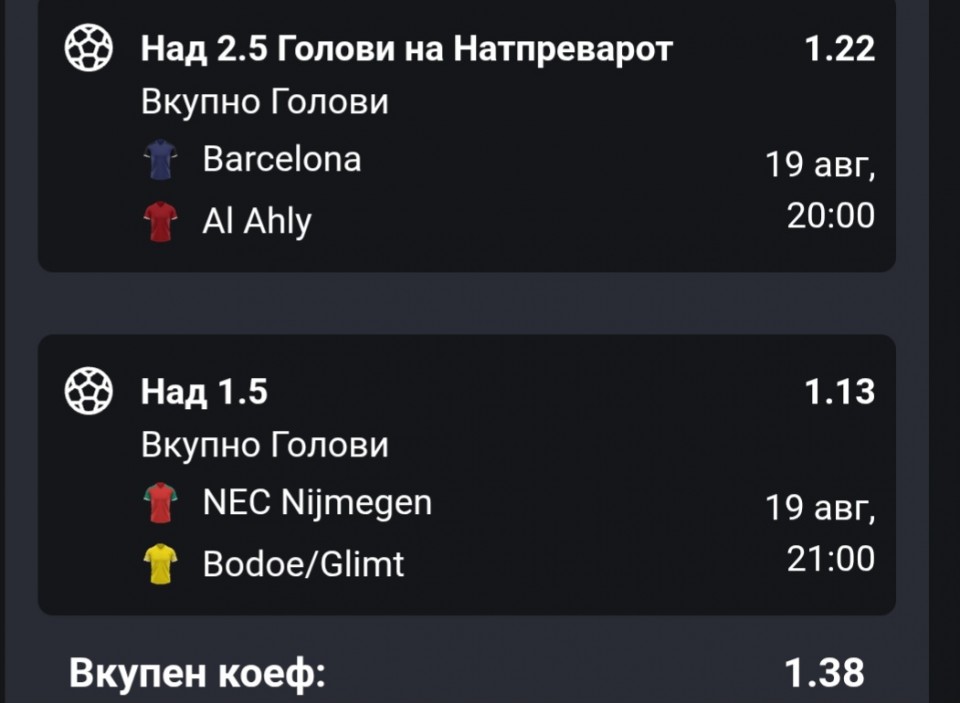This screenshot has height=703, width=960.
Task: Select the NEC Nijmegen team name
Action: click(x=317, y=503)
